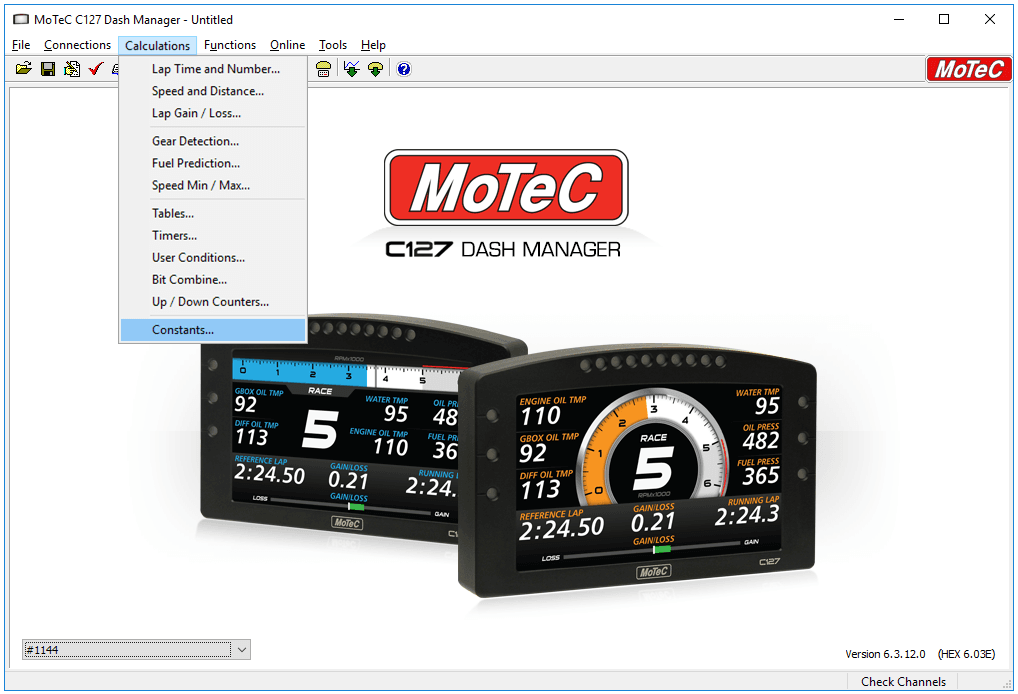Select Timers... in Calculations menu
1018x694 pixels.
[213, 235]
